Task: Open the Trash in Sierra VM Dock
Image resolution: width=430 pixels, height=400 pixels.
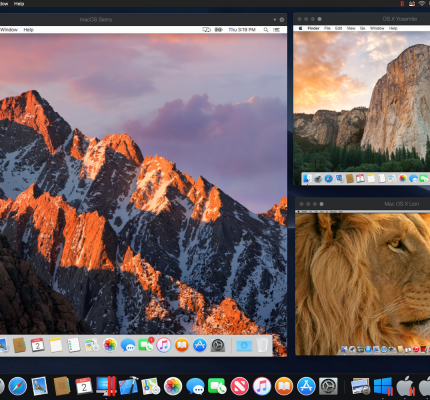Action: 262,345
